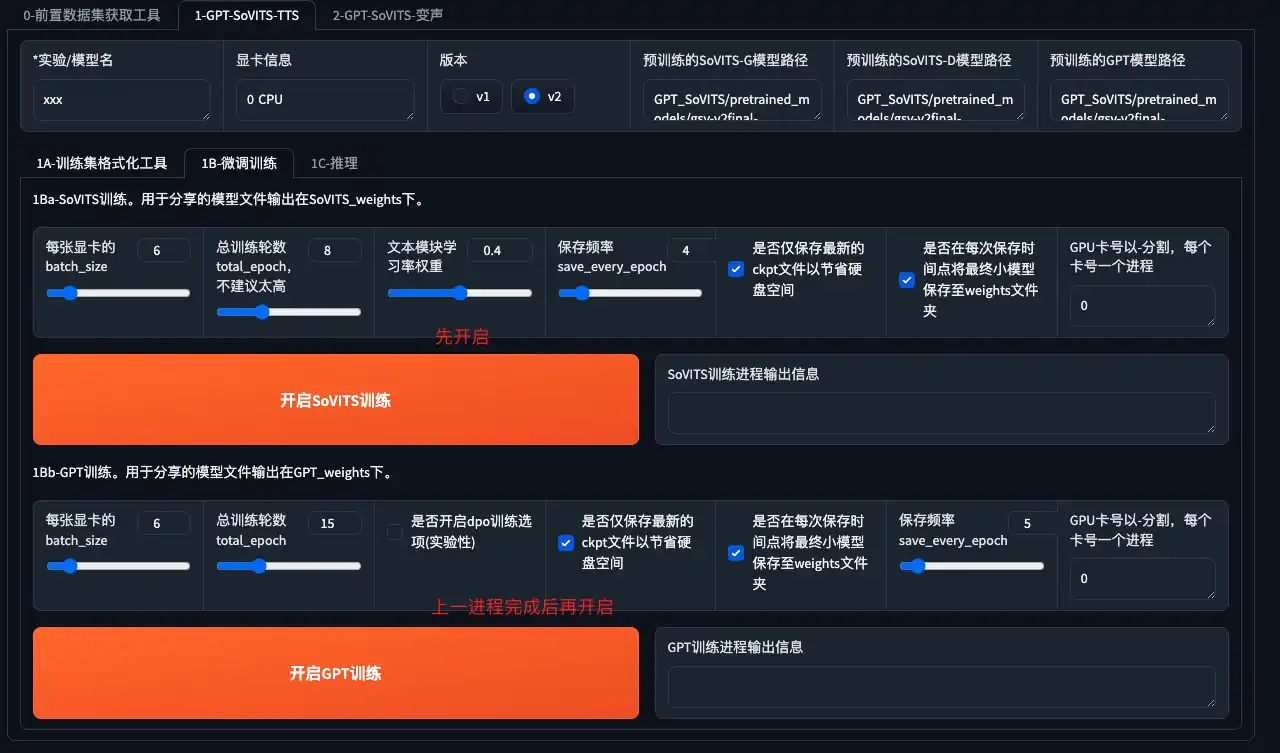Click GPT batch_size number box showing 6
This screenshot has width=1280, height=753.
tap(163, 523)
